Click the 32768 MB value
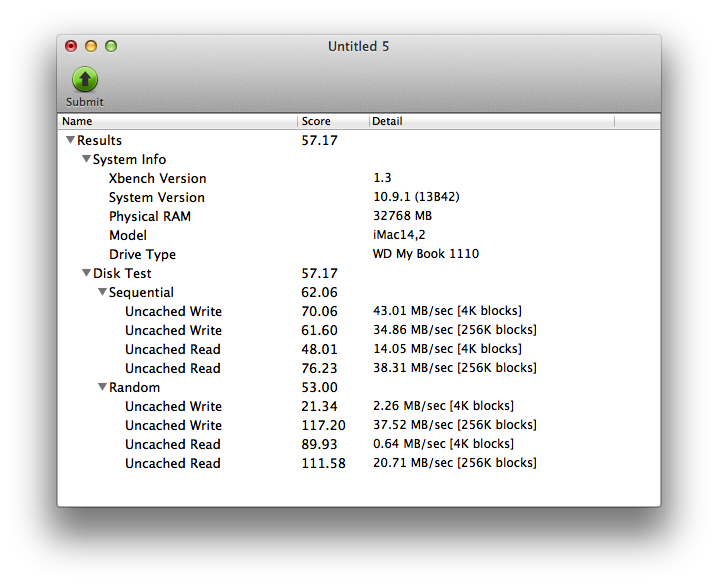Viewport: 718px width, 586px height. 403,216
